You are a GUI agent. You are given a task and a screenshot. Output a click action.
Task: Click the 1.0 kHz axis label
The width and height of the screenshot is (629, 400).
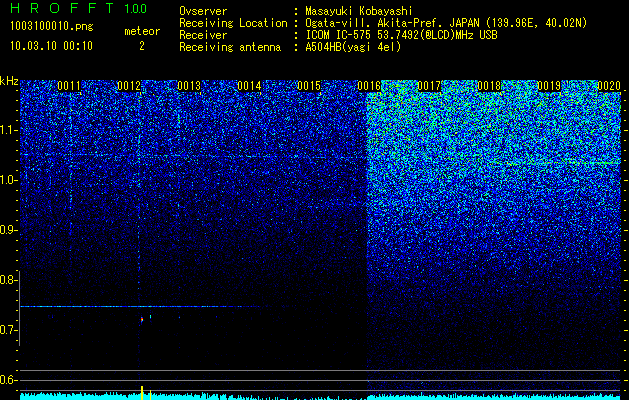(8, 180)
